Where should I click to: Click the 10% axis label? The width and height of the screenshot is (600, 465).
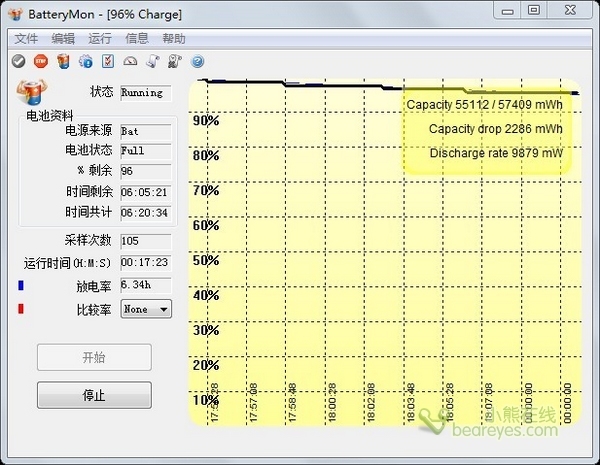pos(206,400)
